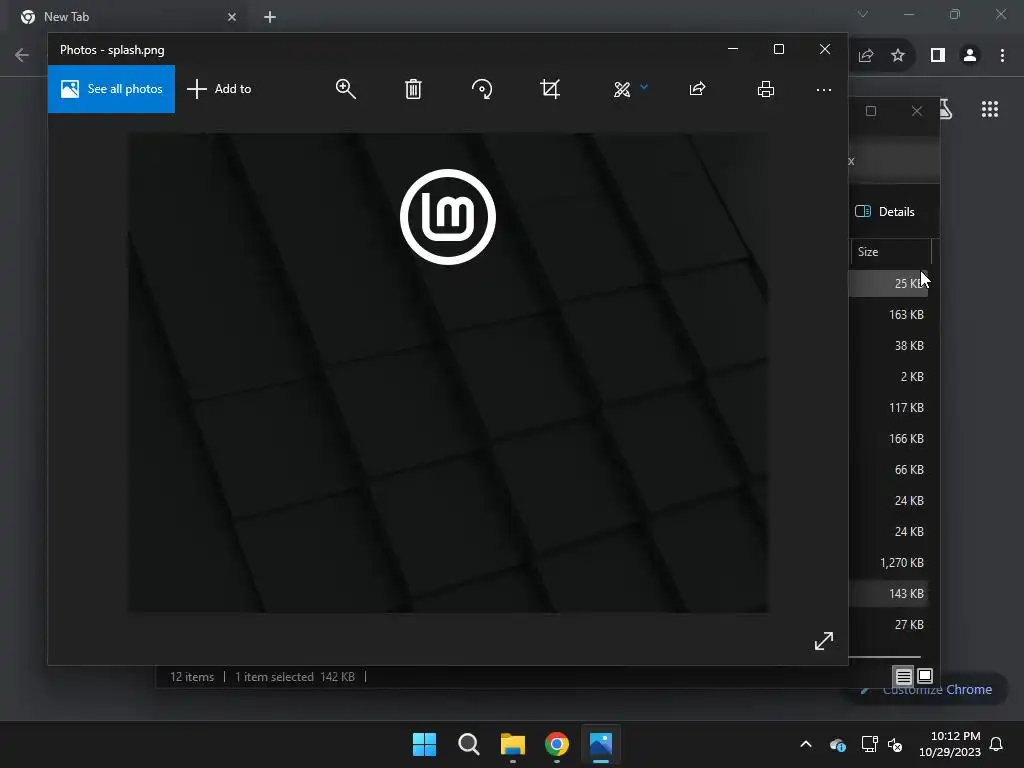Select the 27 KB file row

[889, 625]
